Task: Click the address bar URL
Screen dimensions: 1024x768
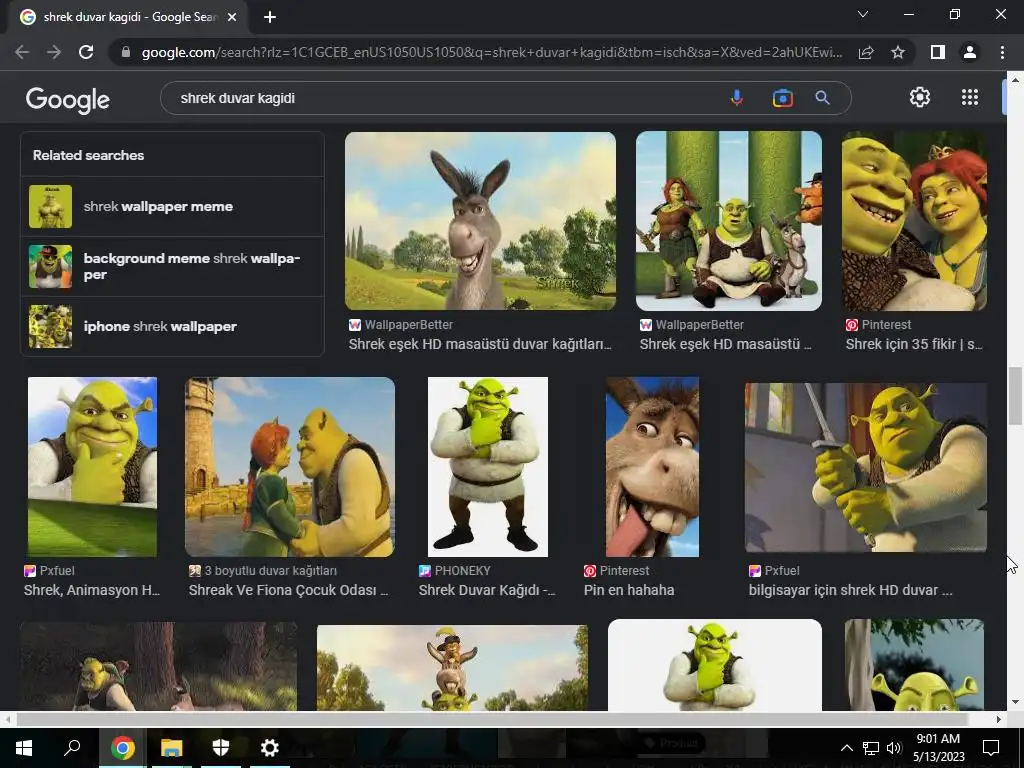Action: click(x=491, y=52)
